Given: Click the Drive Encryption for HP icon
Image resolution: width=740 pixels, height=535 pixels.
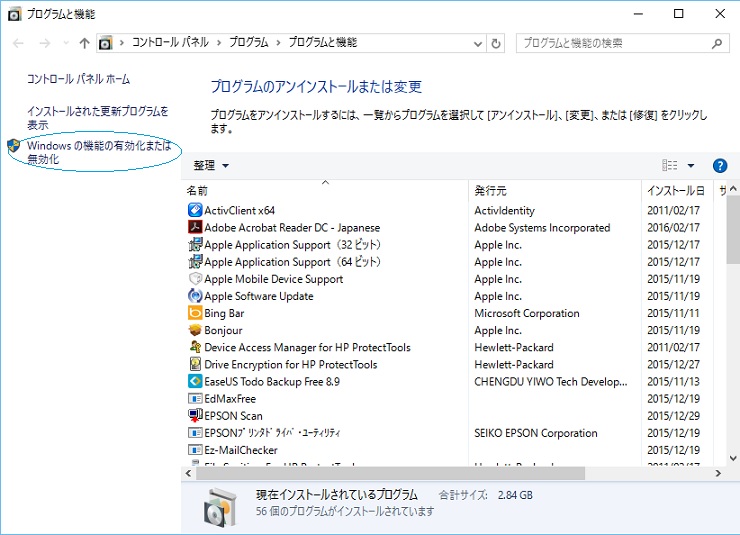Looking at the screenshot, I should point(195,364).
